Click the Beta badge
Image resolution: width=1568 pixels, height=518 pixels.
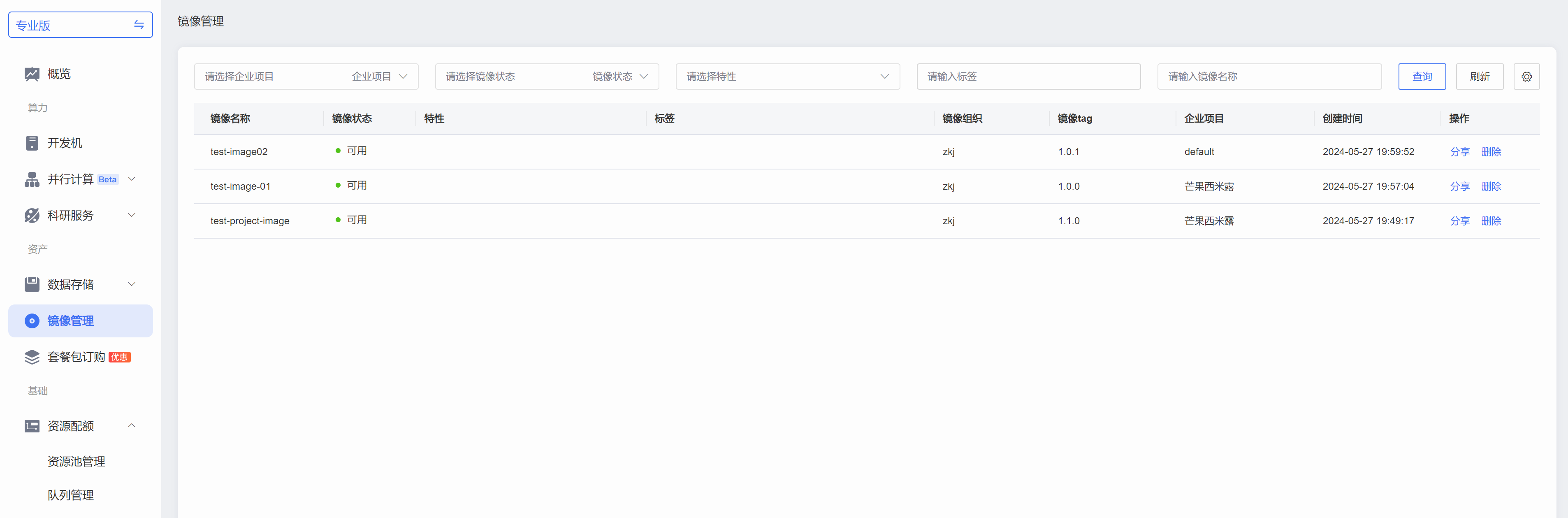click(108, 179)
